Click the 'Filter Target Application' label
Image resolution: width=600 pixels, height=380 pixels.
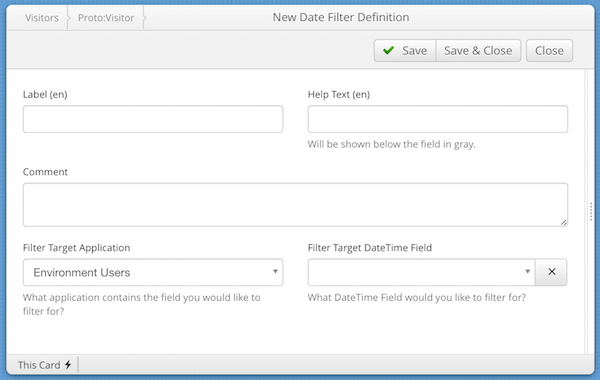click(x=77, y=248)
